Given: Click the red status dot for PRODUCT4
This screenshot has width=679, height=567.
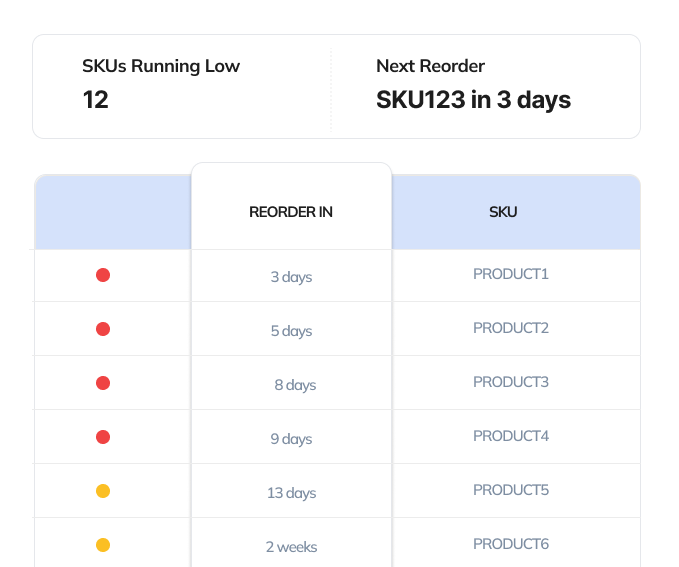Looking at the screenshot, I should coord(103,437).
